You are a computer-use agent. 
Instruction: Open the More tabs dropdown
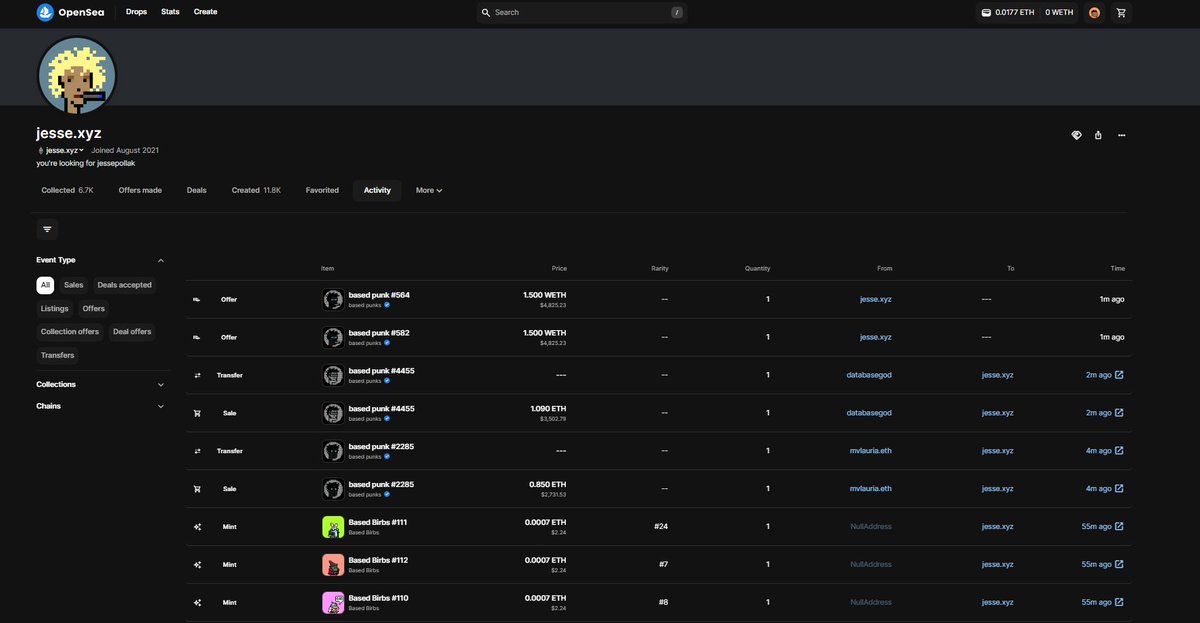[429, 190]
